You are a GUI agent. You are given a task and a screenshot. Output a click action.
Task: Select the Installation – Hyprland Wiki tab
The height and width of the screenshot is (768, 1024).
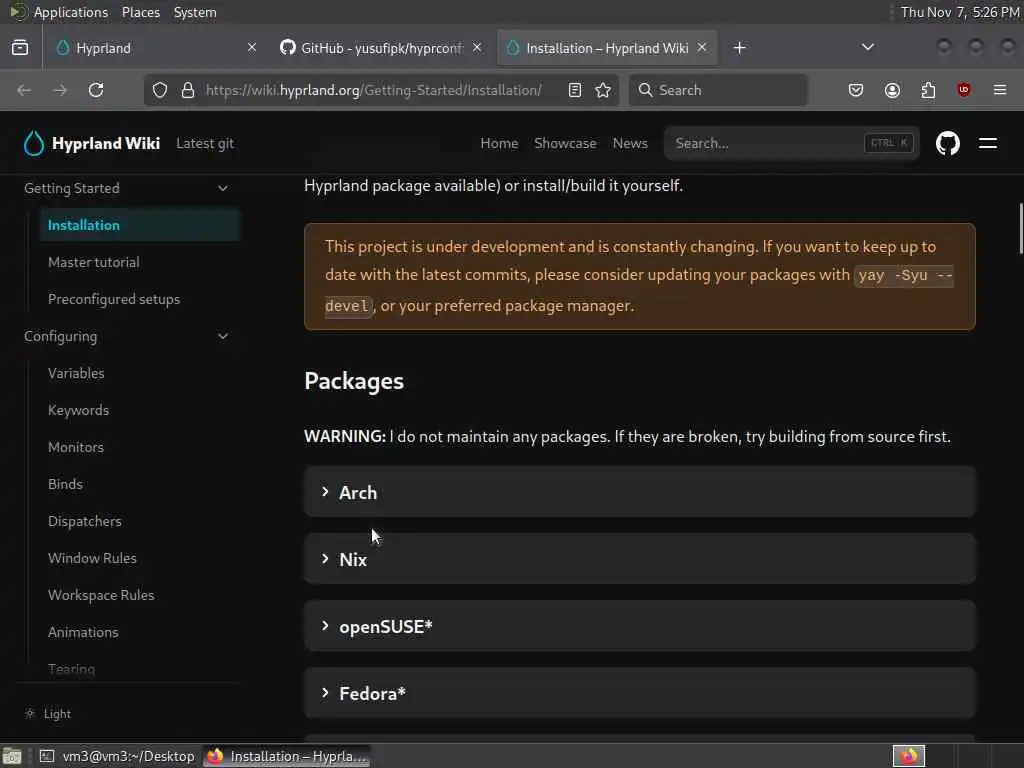click(x=607, y=48)
